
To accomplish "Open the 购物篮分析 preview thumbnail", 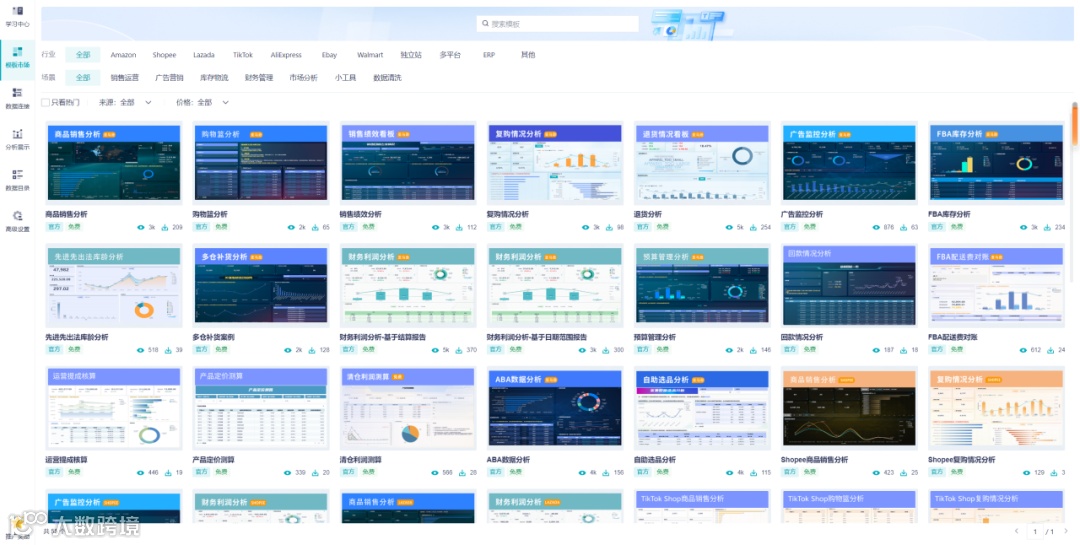I will point(260,163).
